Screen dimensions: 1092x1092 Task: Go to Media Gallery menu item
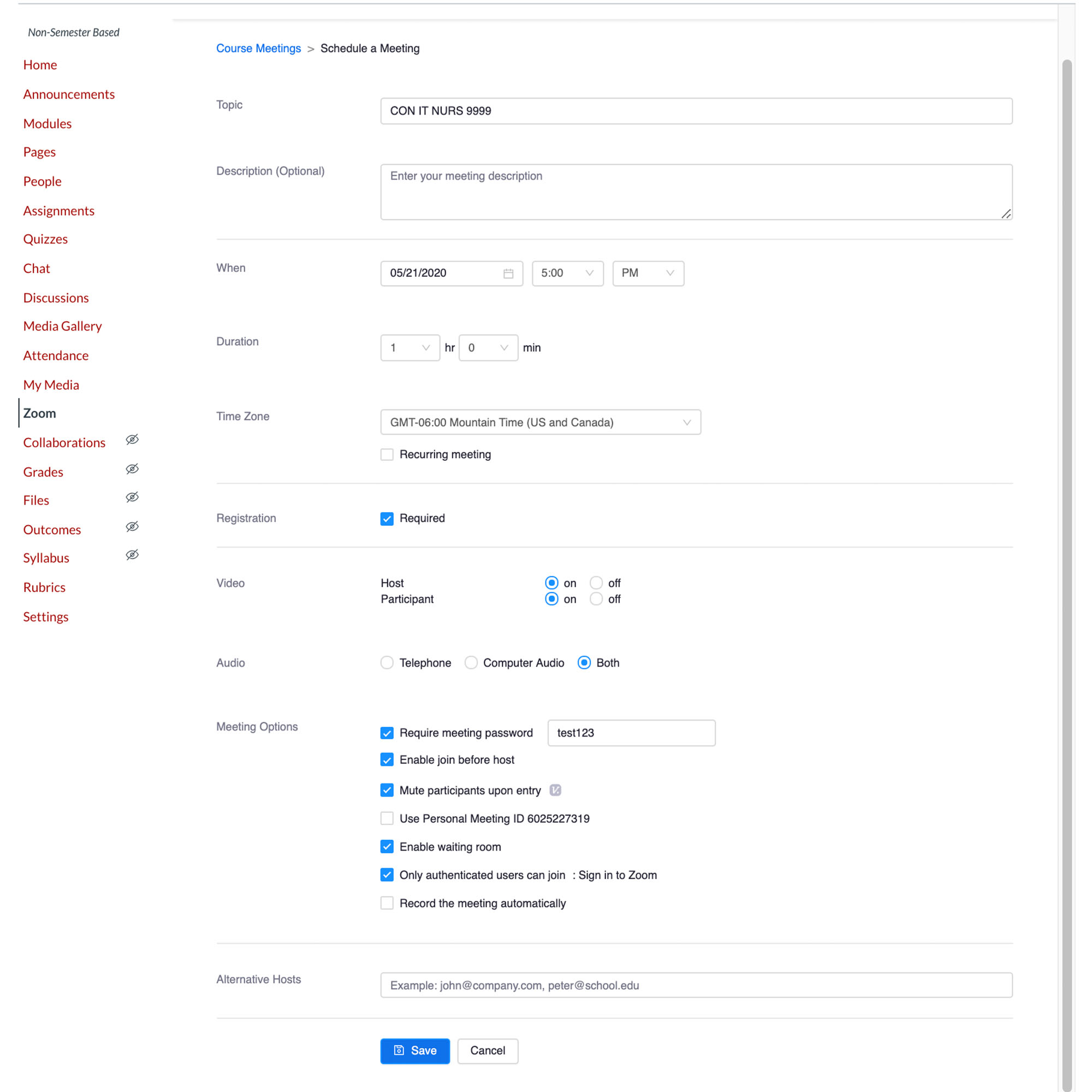tap(62, 326)
